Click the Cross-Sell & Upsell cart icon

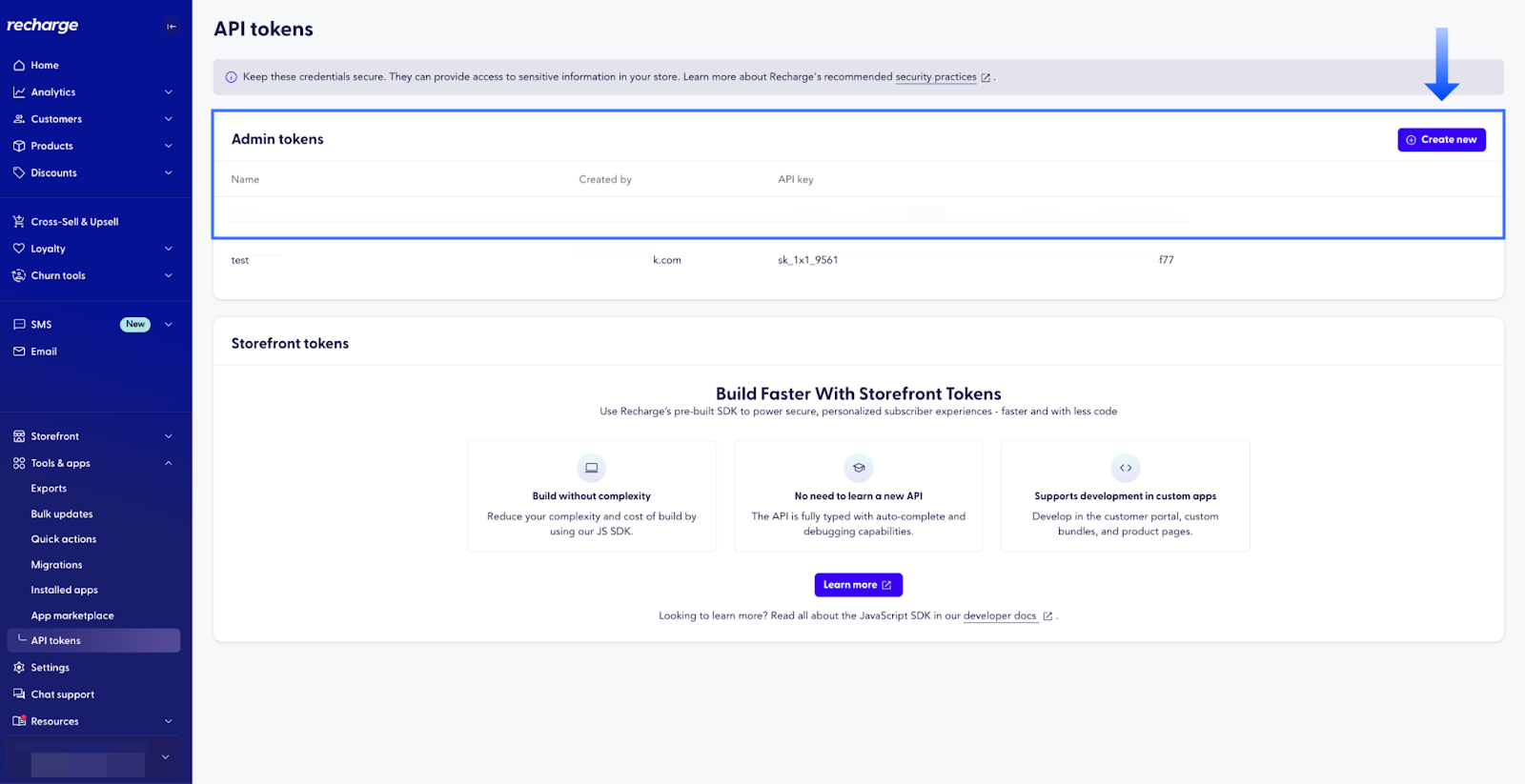click(19, 222)
